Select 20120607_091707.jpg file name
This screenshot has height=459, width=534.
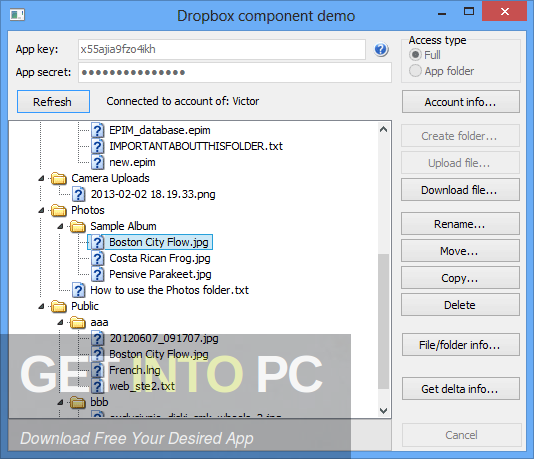164,338
